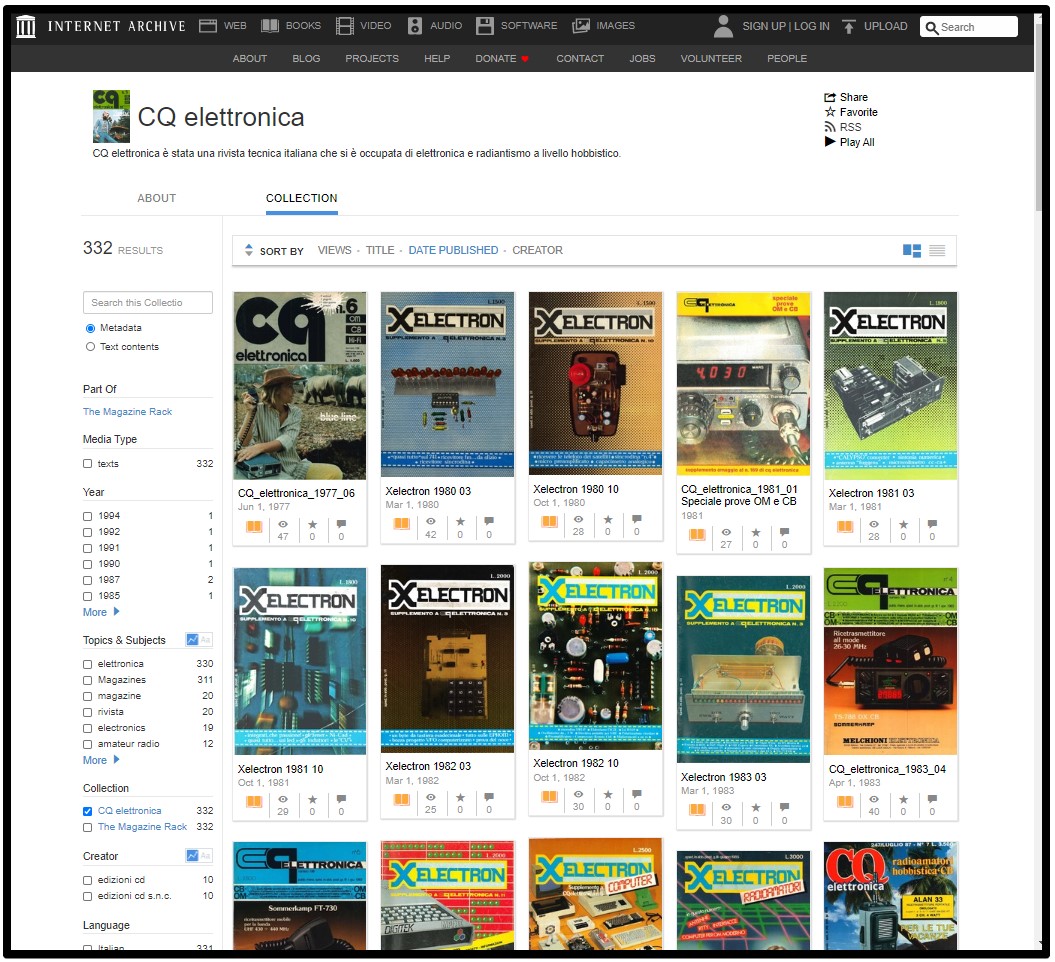
Task: Open the COLLECTION tab
Action: click(301, 198)
